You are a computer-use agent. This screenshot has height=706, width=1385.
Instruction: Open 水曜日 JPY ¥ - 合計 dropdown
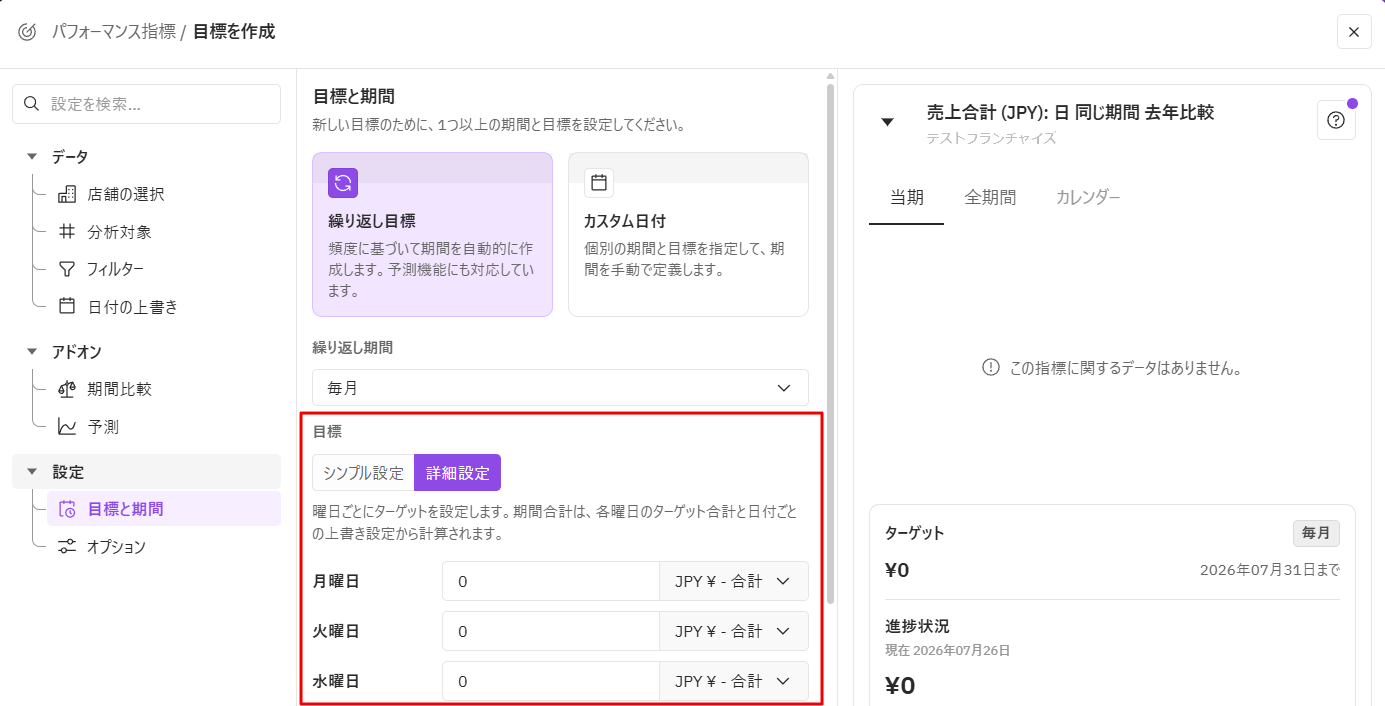(x=733, y=681)
